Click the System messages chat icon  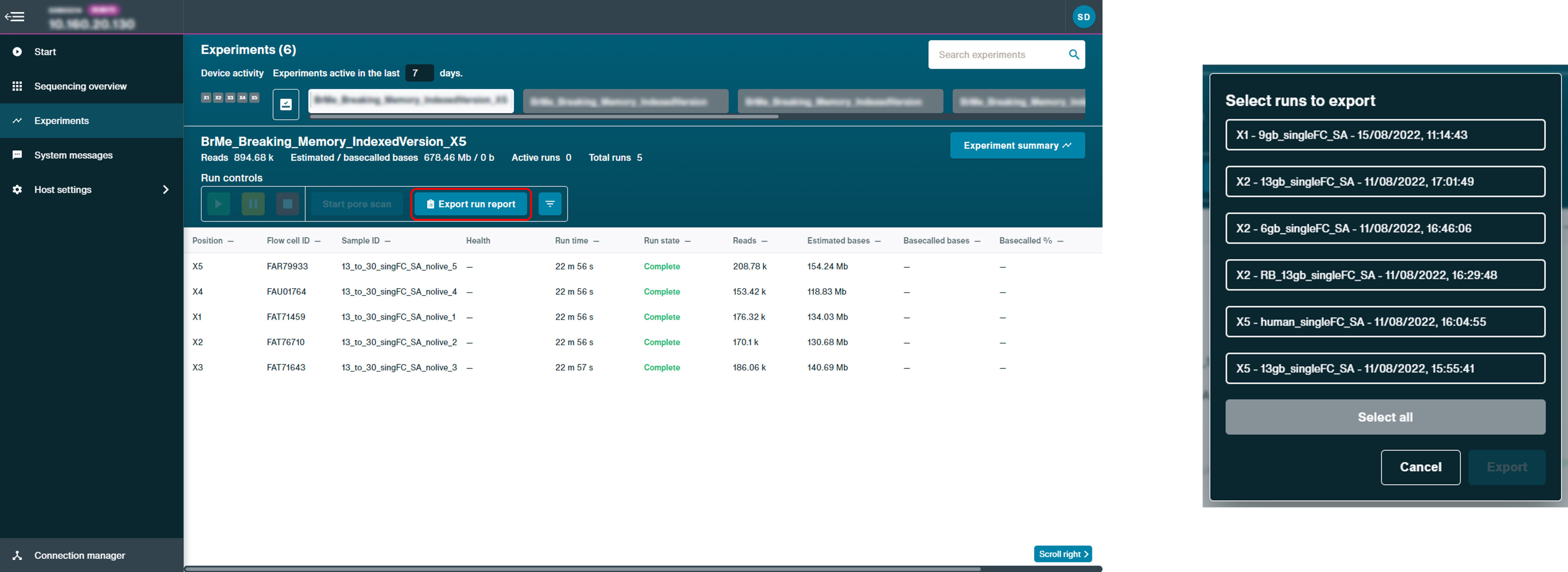click(17, 155)
